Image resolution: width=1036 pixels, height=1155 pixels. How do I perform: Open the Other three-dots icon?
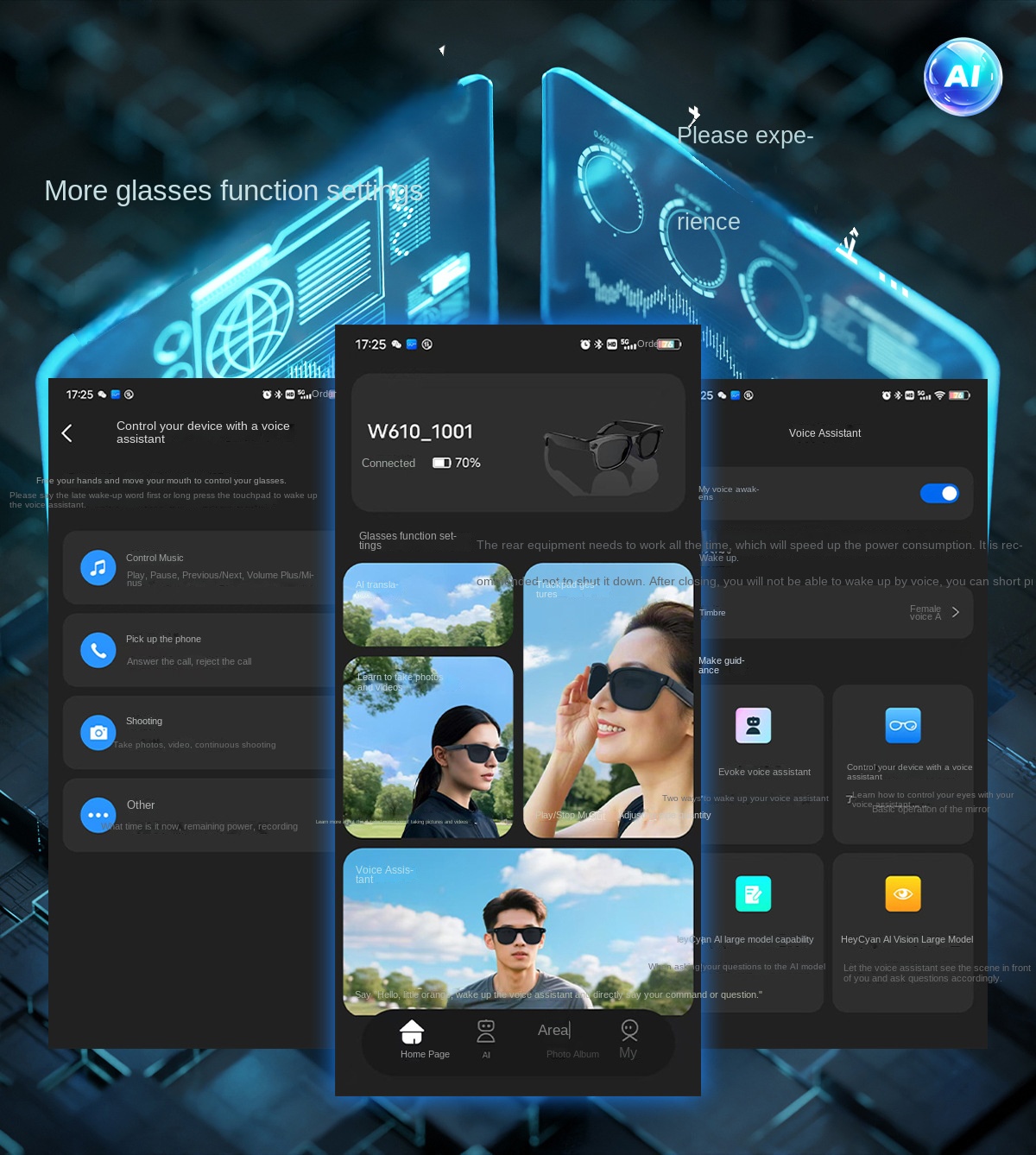pos(98,815)
